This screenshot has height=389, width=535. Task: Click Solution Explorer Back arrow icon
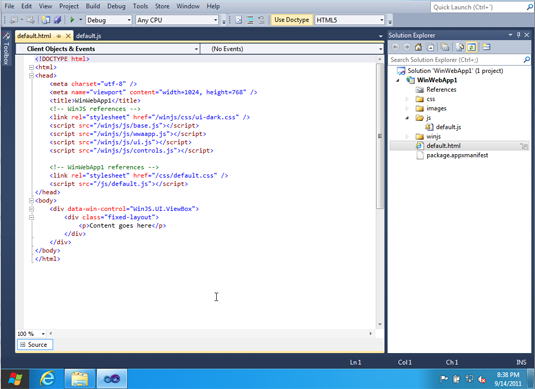(395, 47)
